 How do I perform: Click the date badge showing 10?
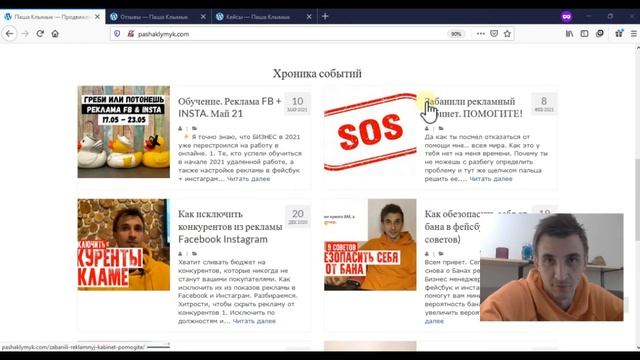click(298, 104)
